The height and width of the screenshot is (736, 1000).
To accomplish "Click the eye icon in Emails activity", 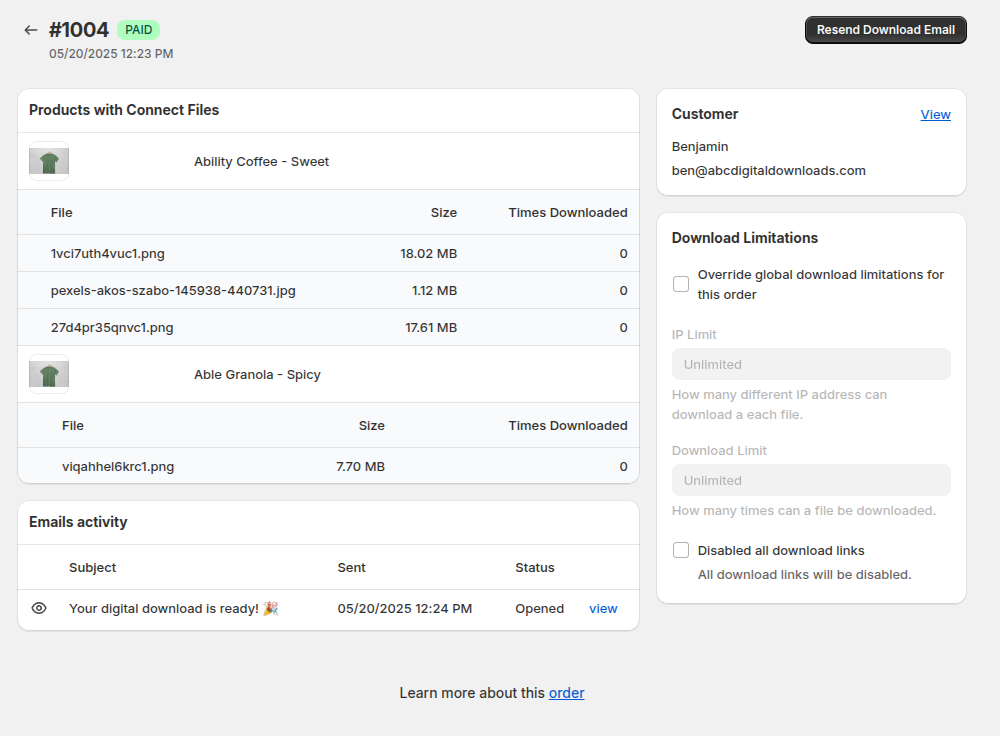I will (x=39, y=608).
